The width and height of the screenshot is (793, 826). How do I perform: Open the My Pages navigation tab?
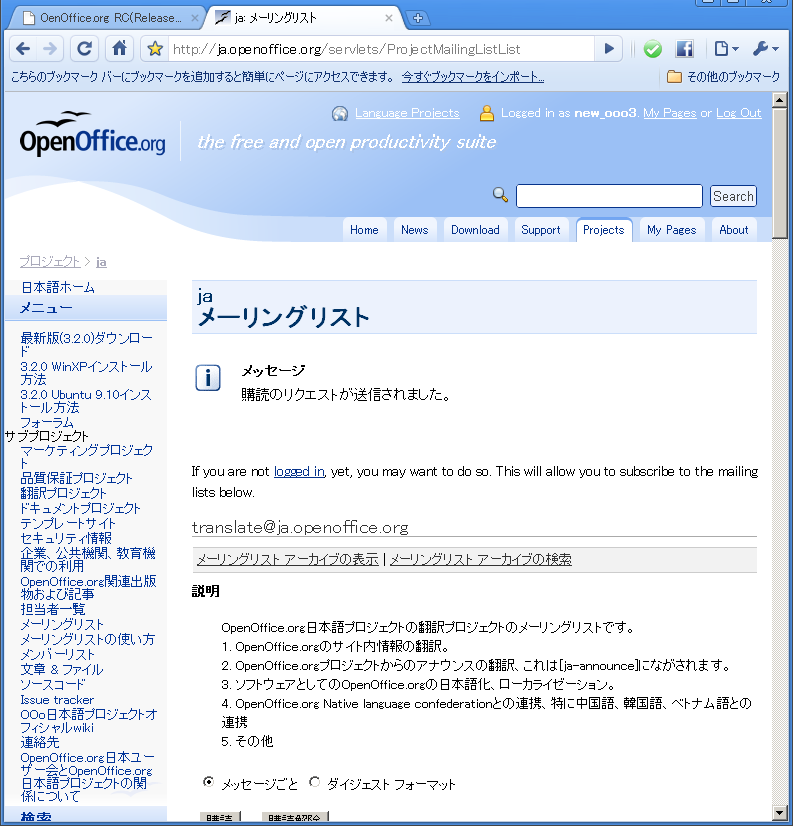click(x=672, y=230)
